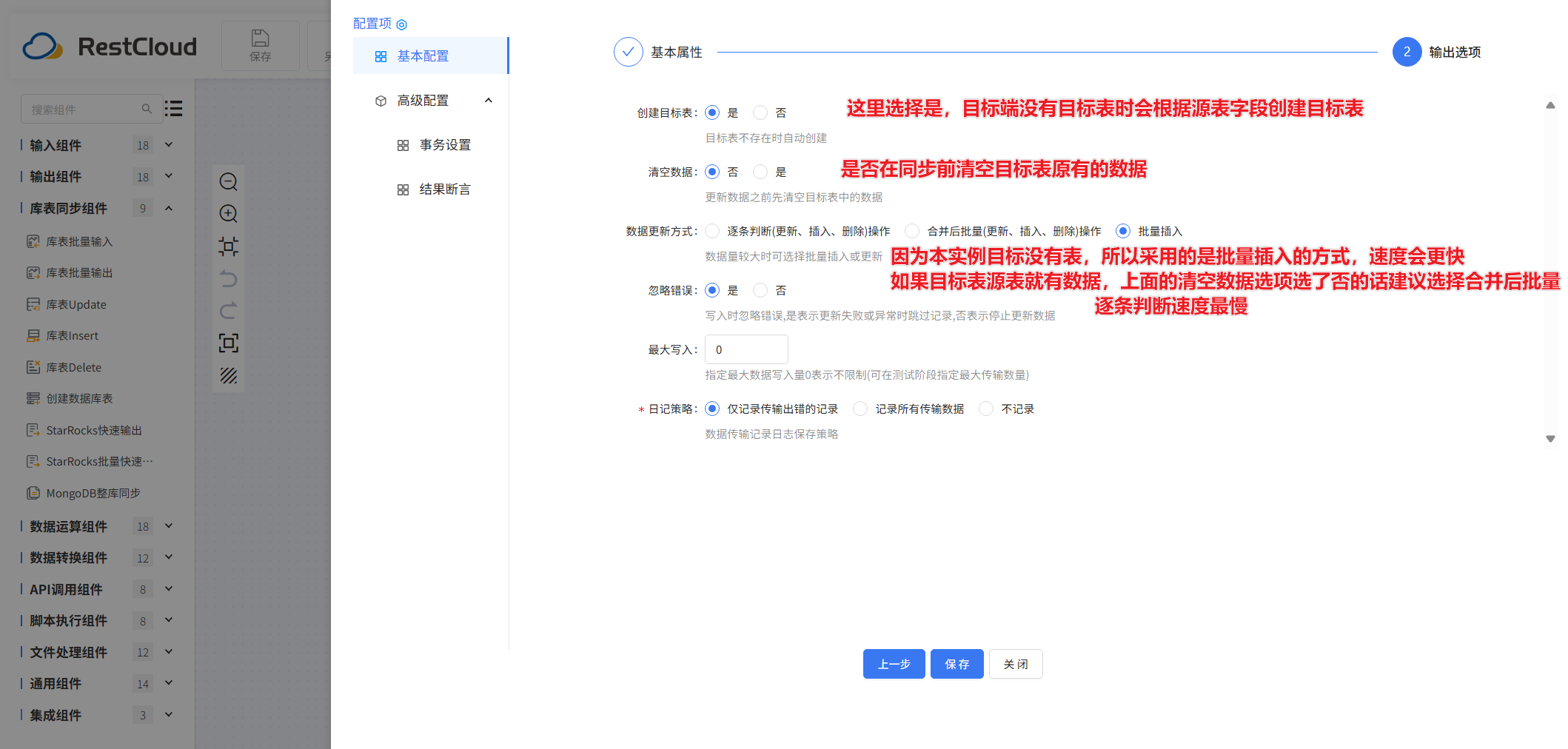
Task: Select 记录所有传输数据 log policy
Action: click(860, 409)
